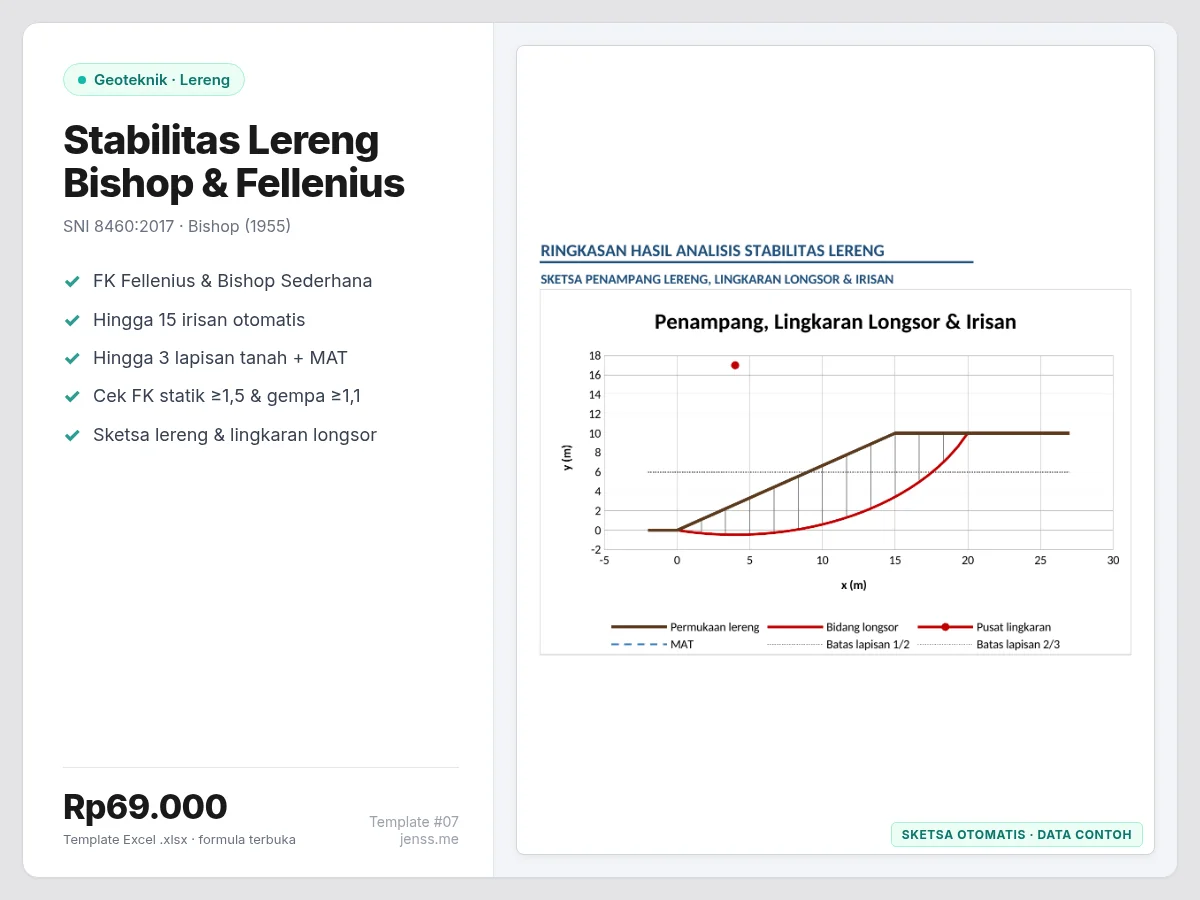Click subheading SKETSA PENAMPANG LERENG, LINGKARAN LONGSOR & IRISAN
The width and height of the screenshot is (1200, 900).
pos(717,279)
